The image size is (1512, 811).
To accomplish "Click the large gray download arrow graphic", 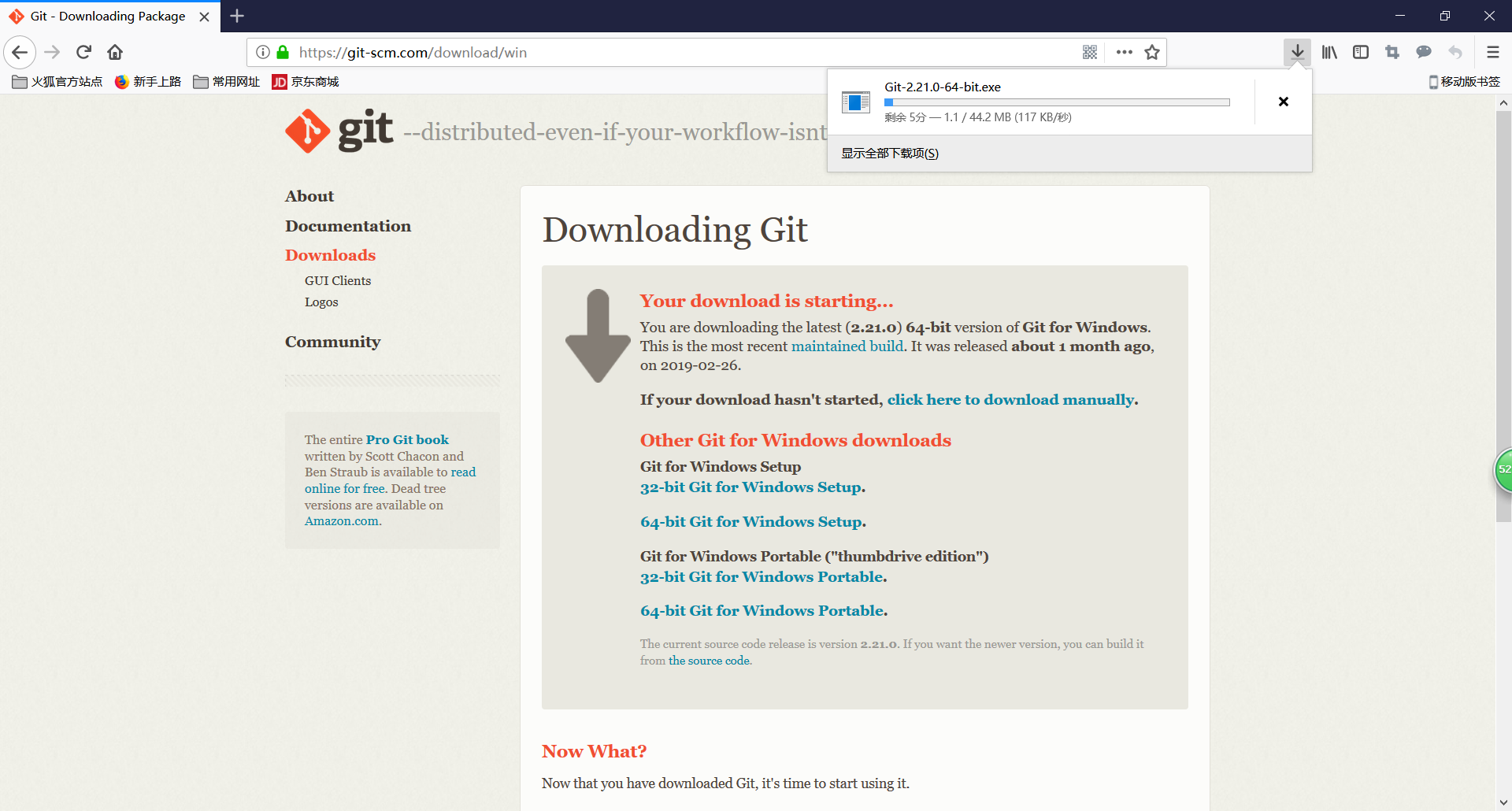I will [598, 336].
